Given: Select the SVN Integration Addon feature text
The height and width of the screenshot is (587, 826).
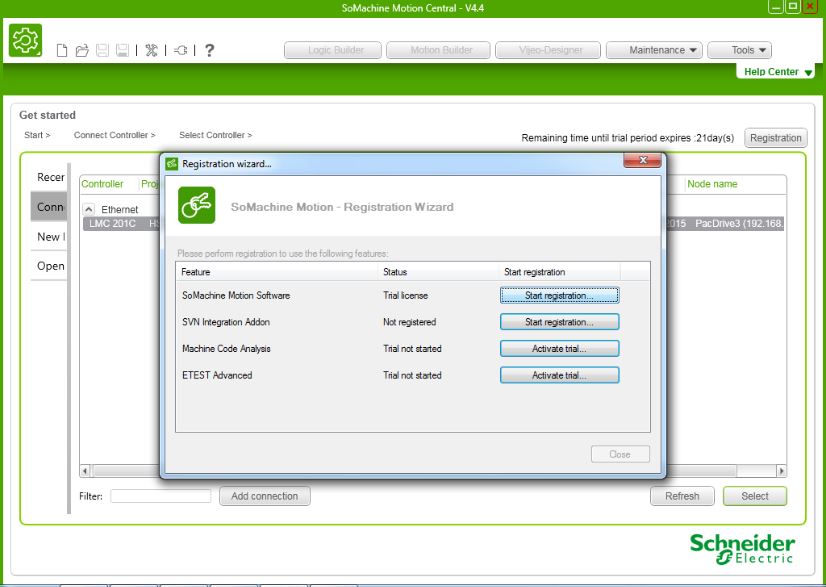Looking at the screenshot, I should click(226, 322).
